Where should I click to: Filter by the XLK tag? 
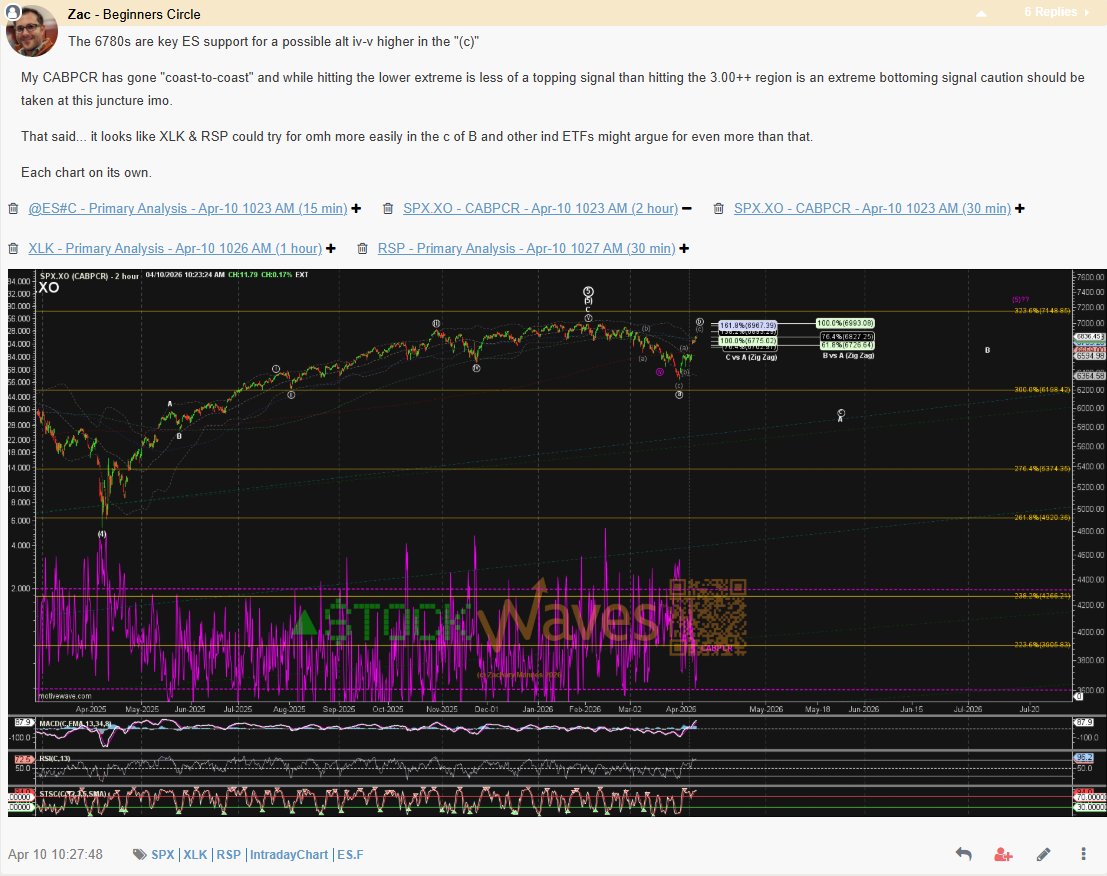coord(196,854)
